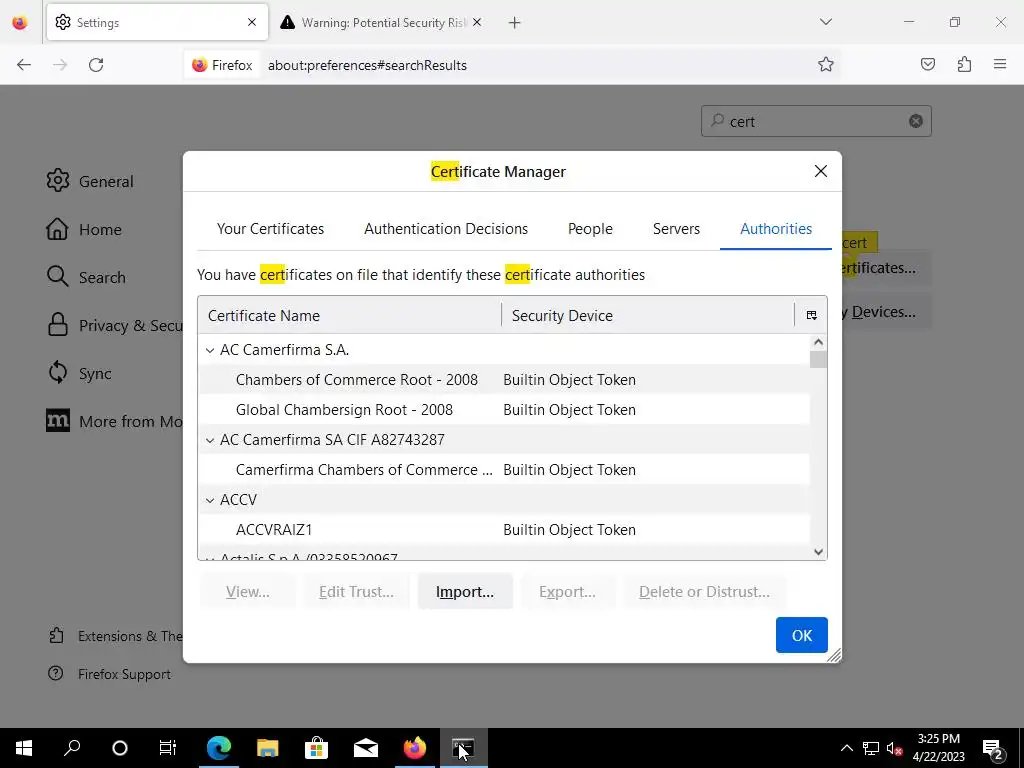Click the View... button
1024x768 pixels.
(x=248, y=591)
